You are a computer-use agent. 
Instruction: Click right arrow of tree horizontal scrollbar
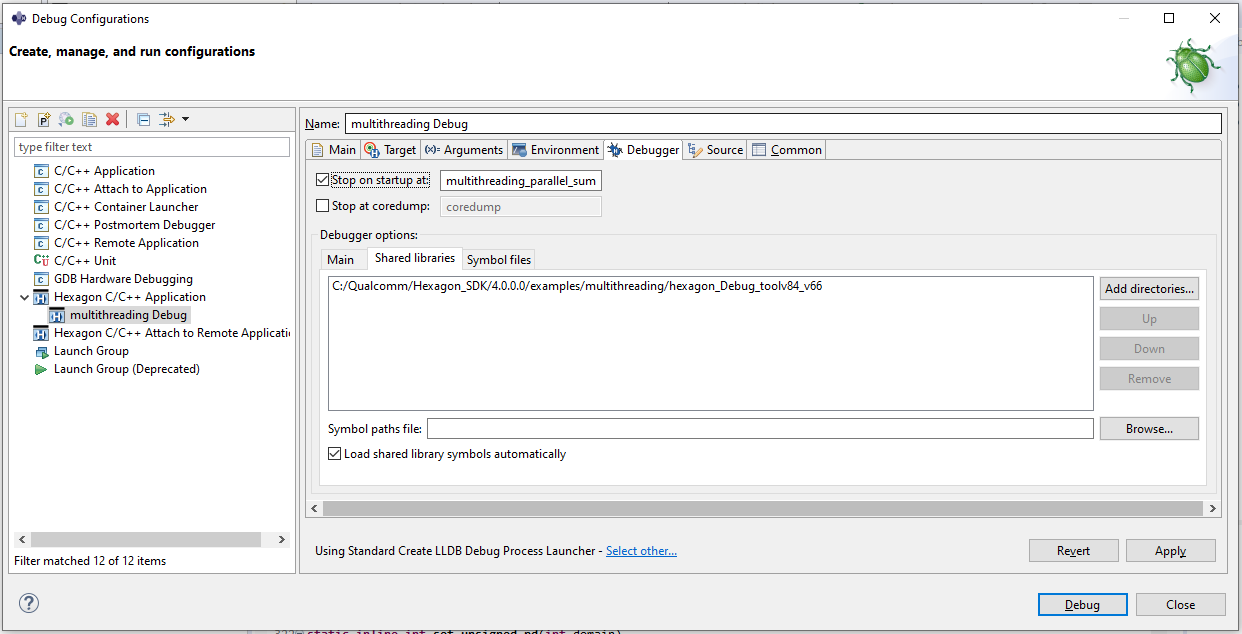(x=281, y=539)
